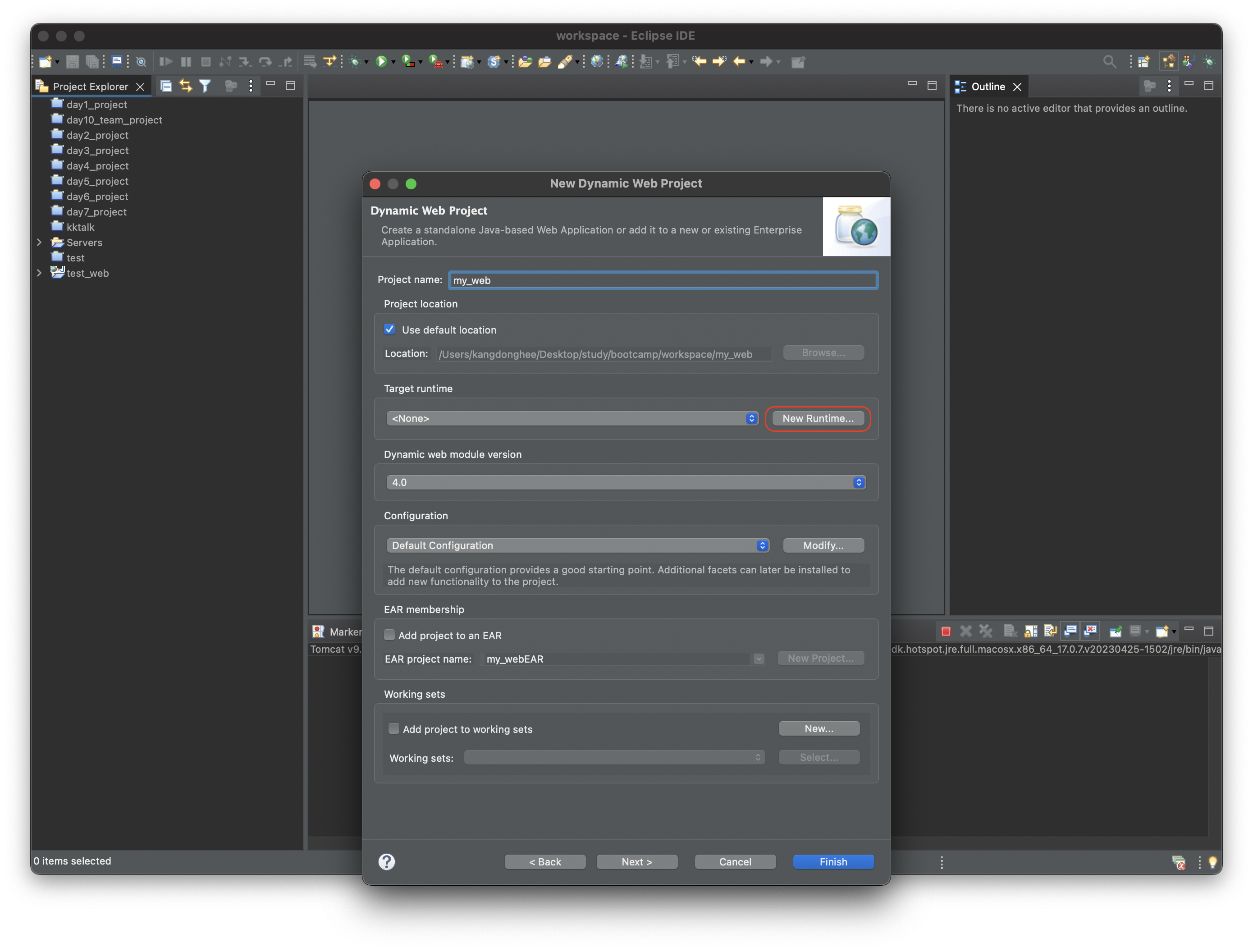Click the Open Console icon
Viewport: 1253px width, 952px height.
pos(1162,631)
